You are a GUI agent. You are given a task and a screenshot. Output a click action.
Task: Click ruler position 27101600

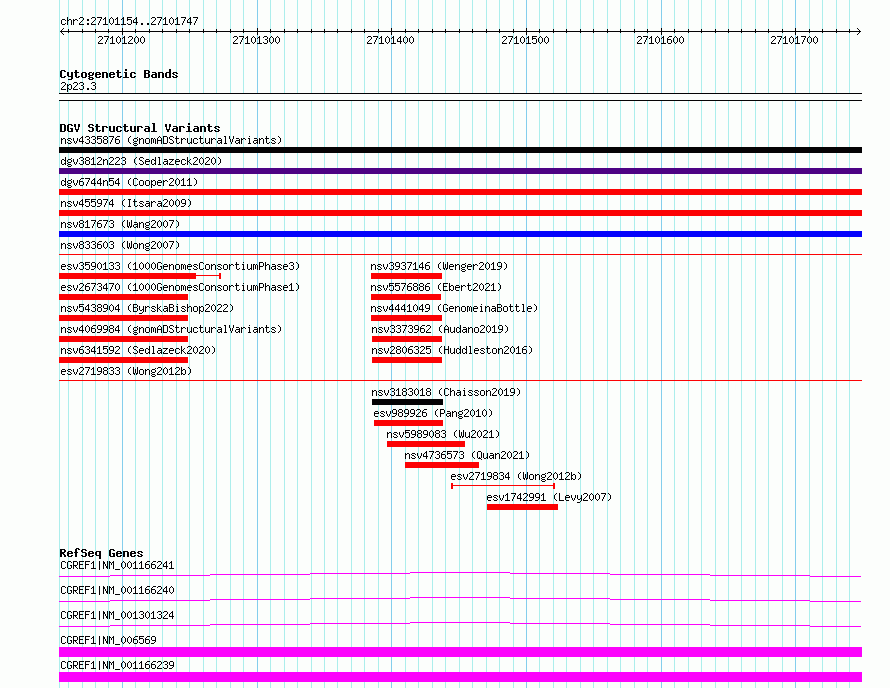pyautogui.click(x=660, y=40)
